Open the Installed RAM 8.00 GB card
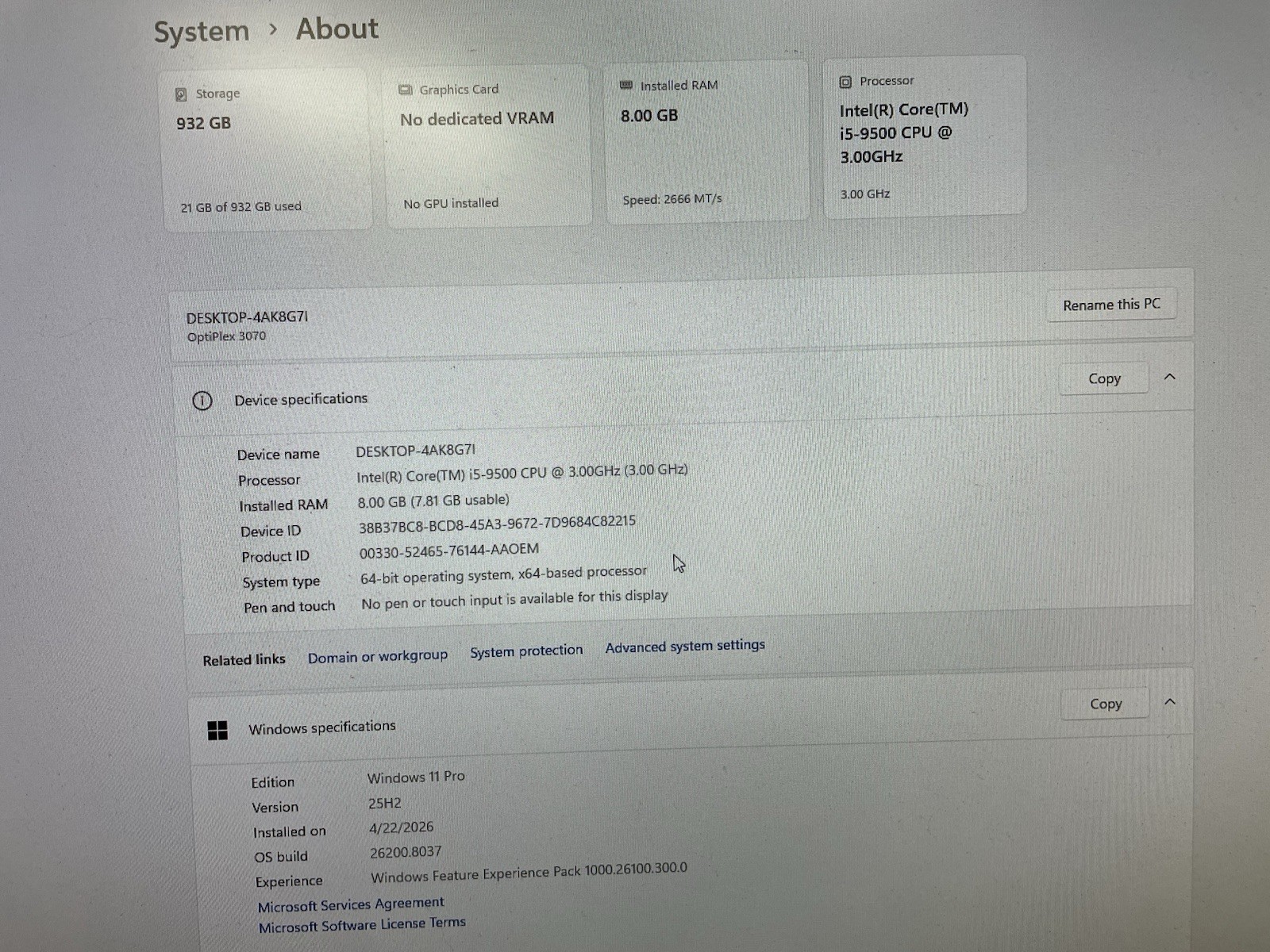This screenshot has height=952, width=1270. [x=706, y=141]
